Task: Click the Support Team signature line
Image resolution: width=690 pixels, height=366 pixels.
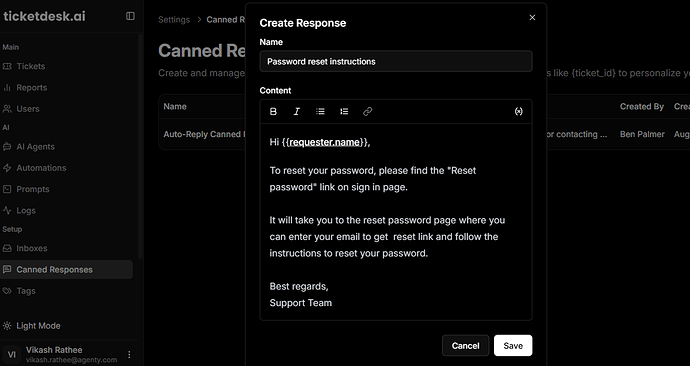Action: point(301,303)
